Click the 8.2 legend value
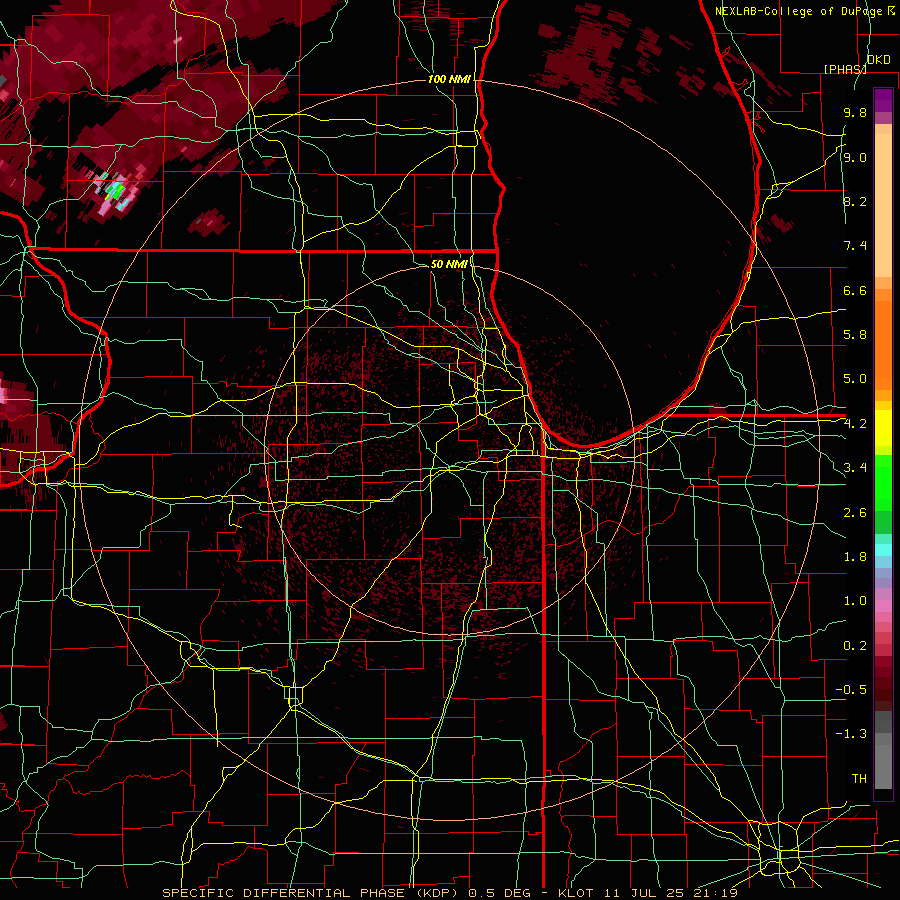 (855, 201)
